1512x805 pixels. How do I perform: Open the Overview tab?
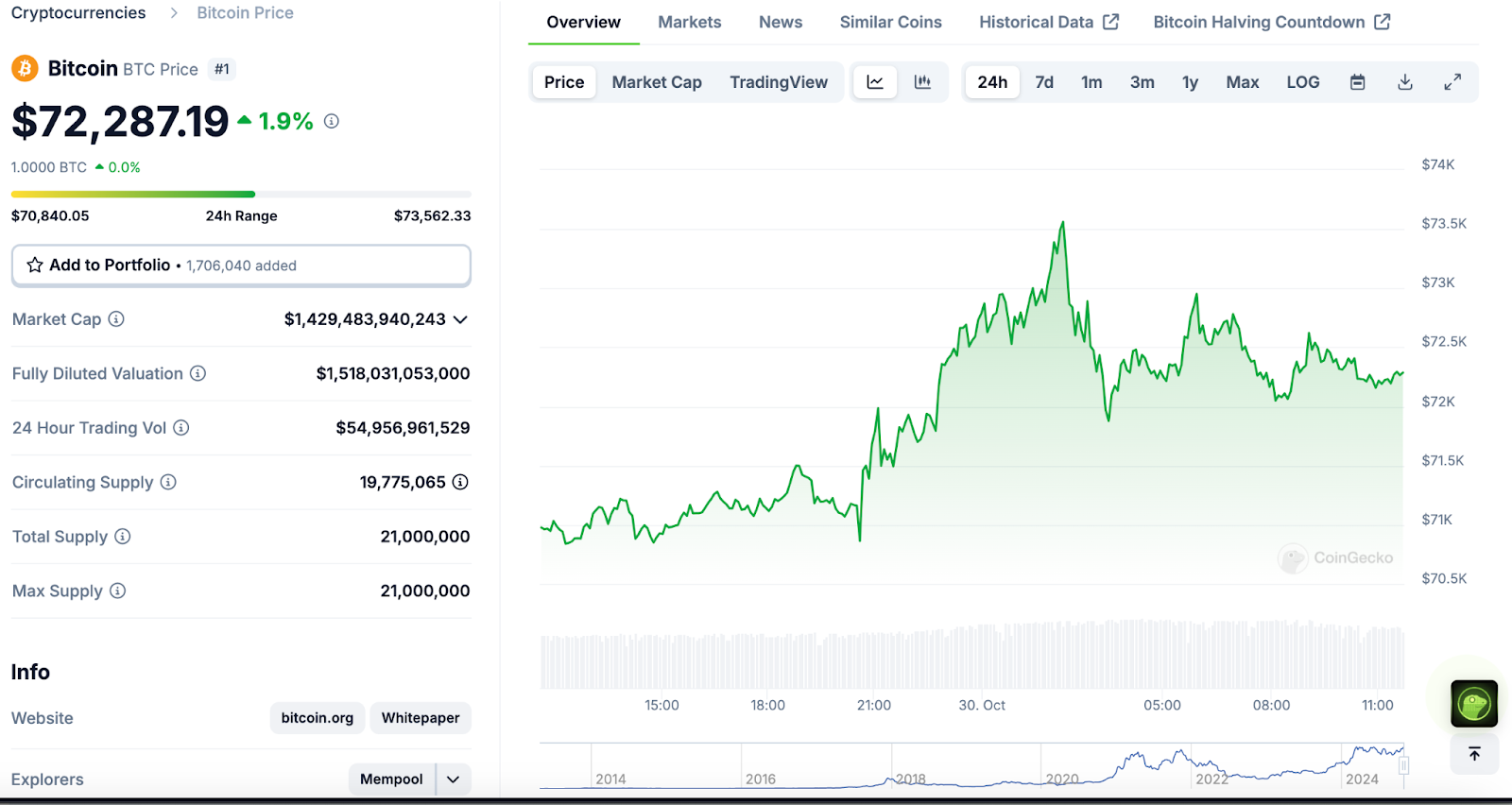584,22
